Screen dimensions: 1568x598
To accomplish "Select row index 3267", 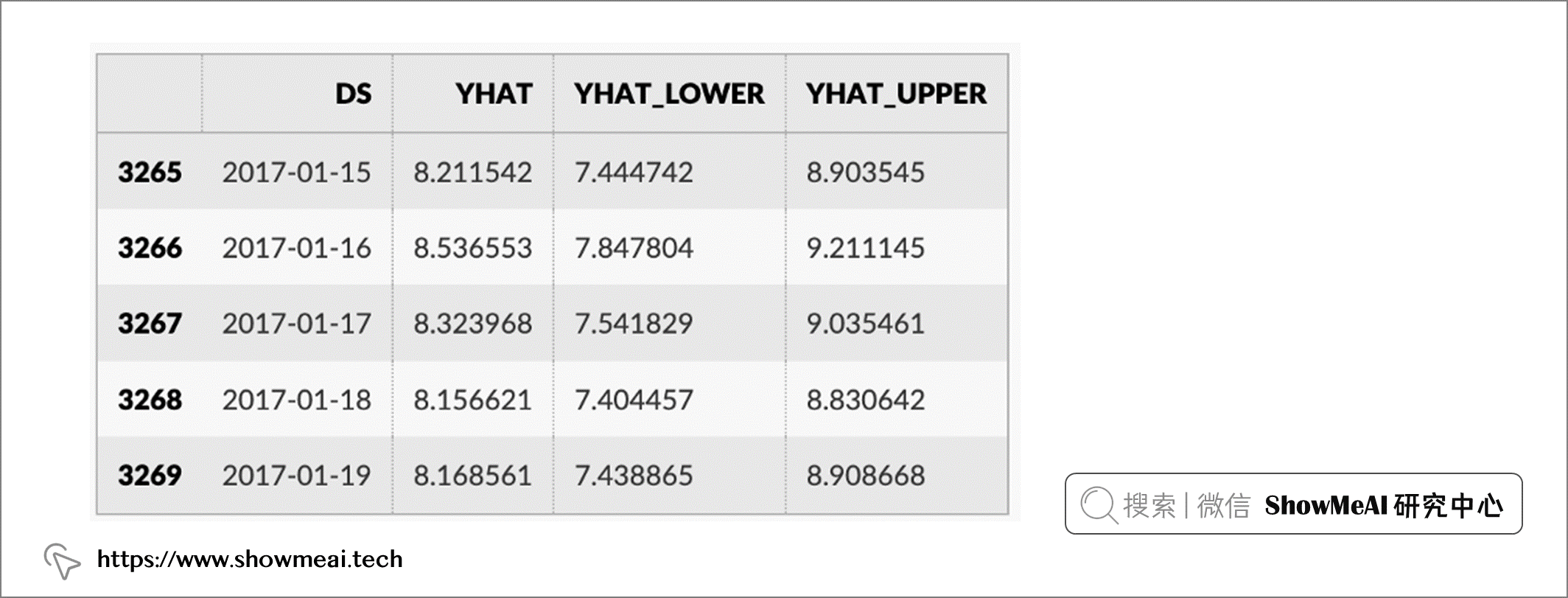I will pyautogui.click(x=150, y=323).
